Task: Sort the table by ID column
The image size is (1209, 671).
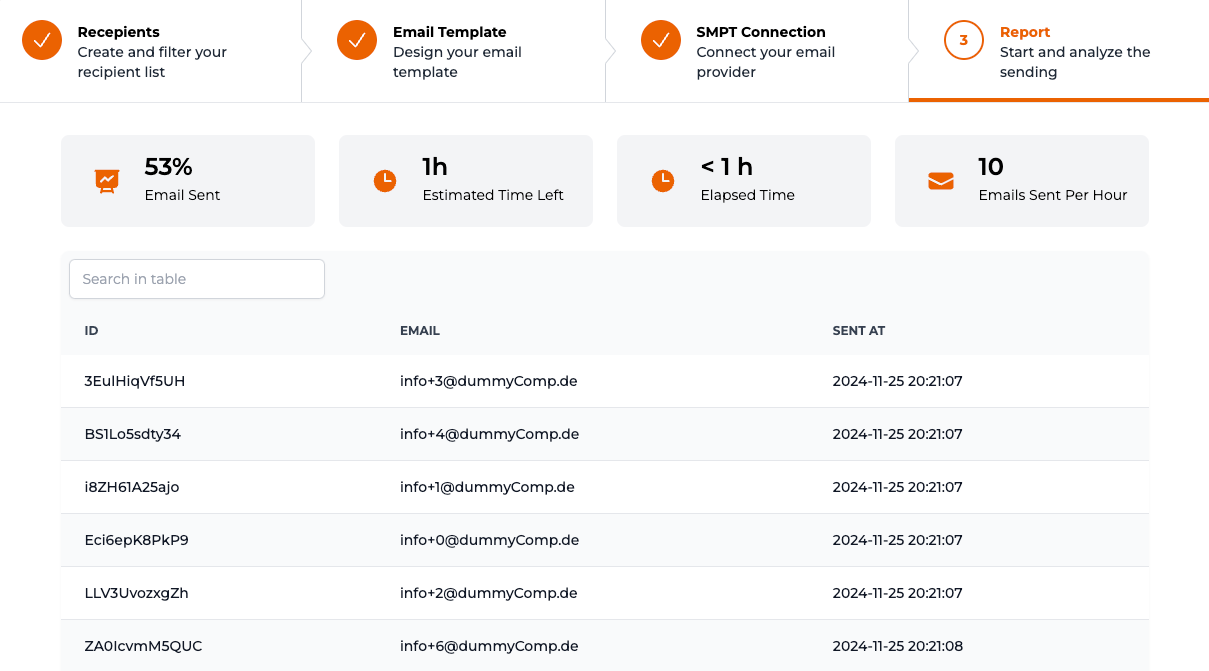Action: [x=90, y=330]
